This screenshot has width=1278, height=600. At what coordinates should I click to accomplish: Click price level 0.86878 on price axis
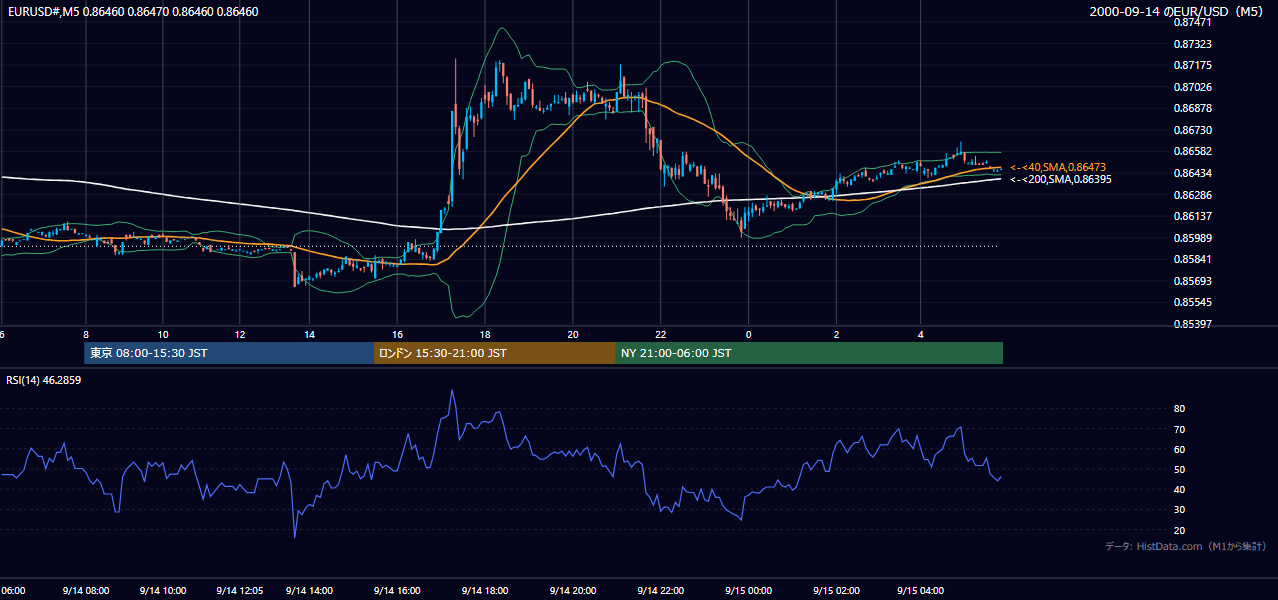(1193, 108)
